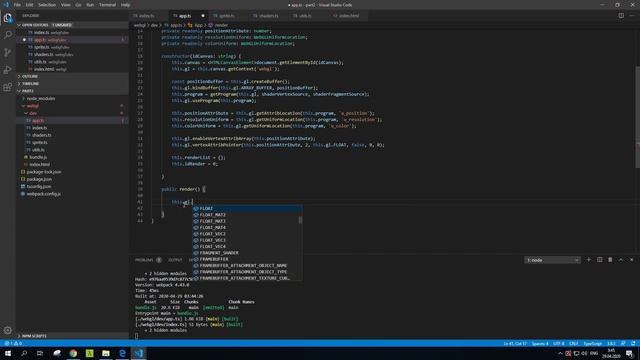Select the FLOAT suggestion in autocomplete
Screen dimensions: 640x360
click(247, 208)
